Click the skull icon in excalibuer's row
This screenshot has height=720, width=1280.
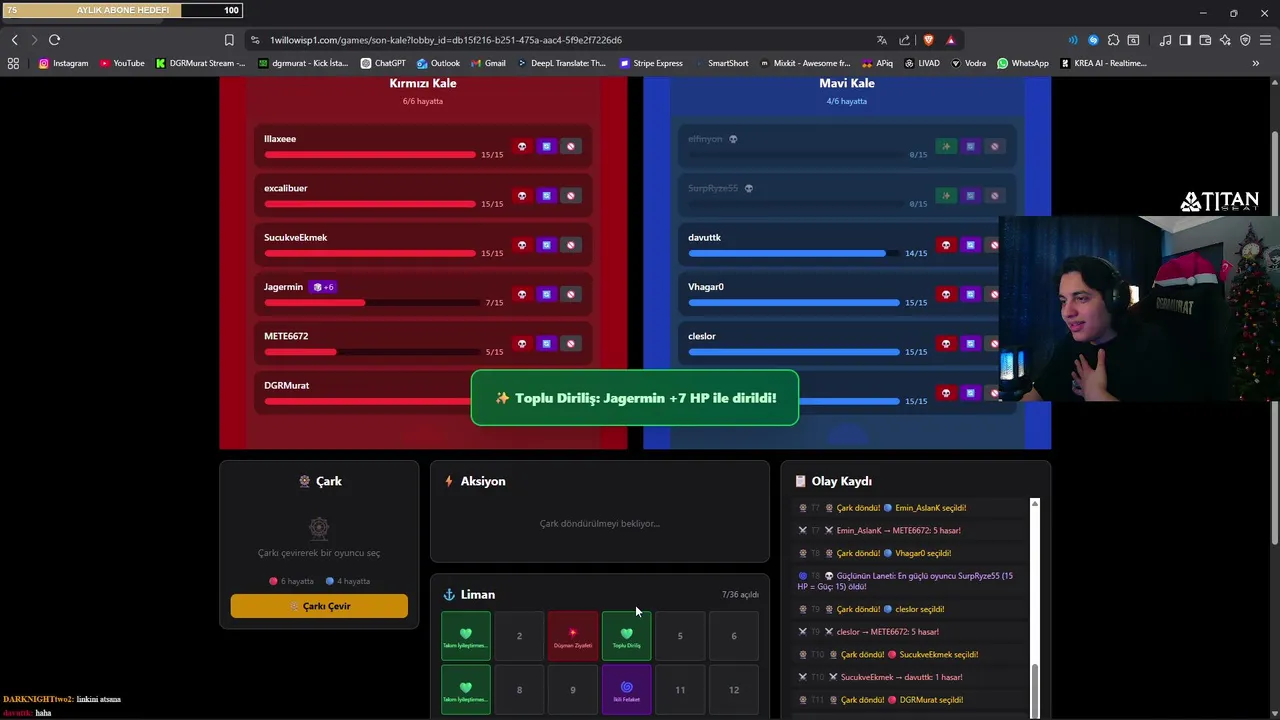pos(521,195)
